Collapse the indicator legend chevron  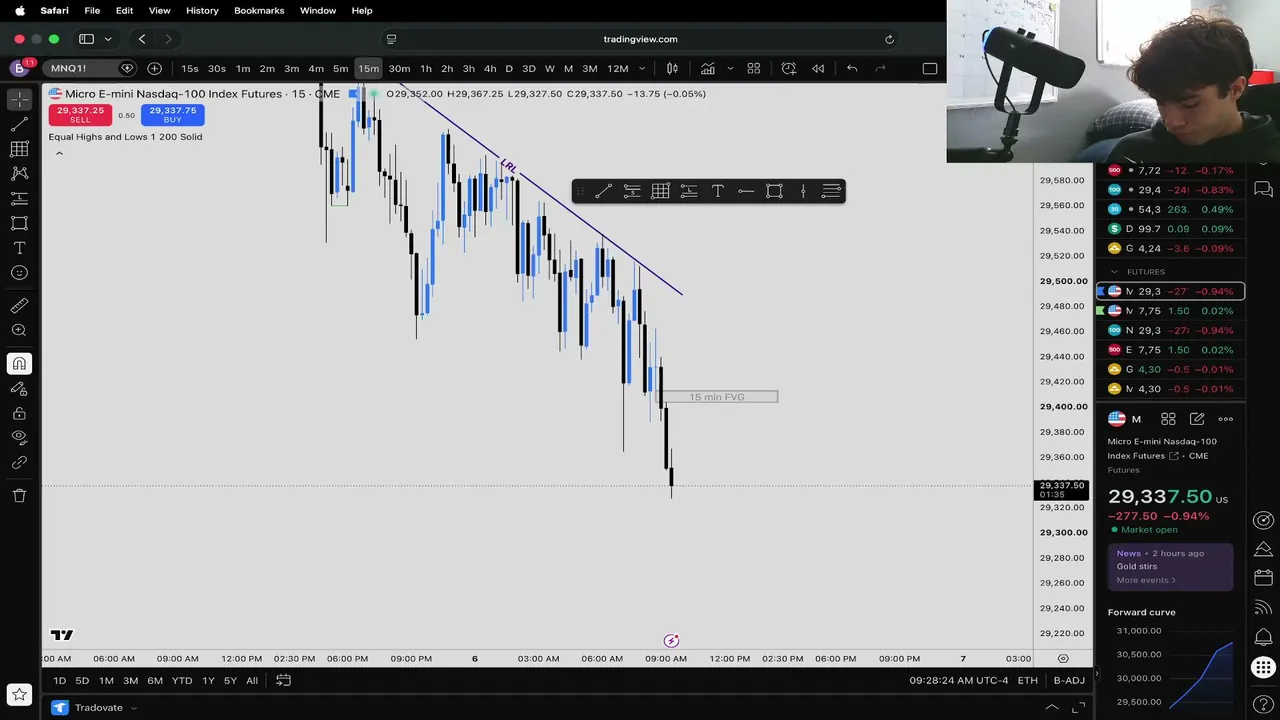pyautogui.click(x=59, y=153)
